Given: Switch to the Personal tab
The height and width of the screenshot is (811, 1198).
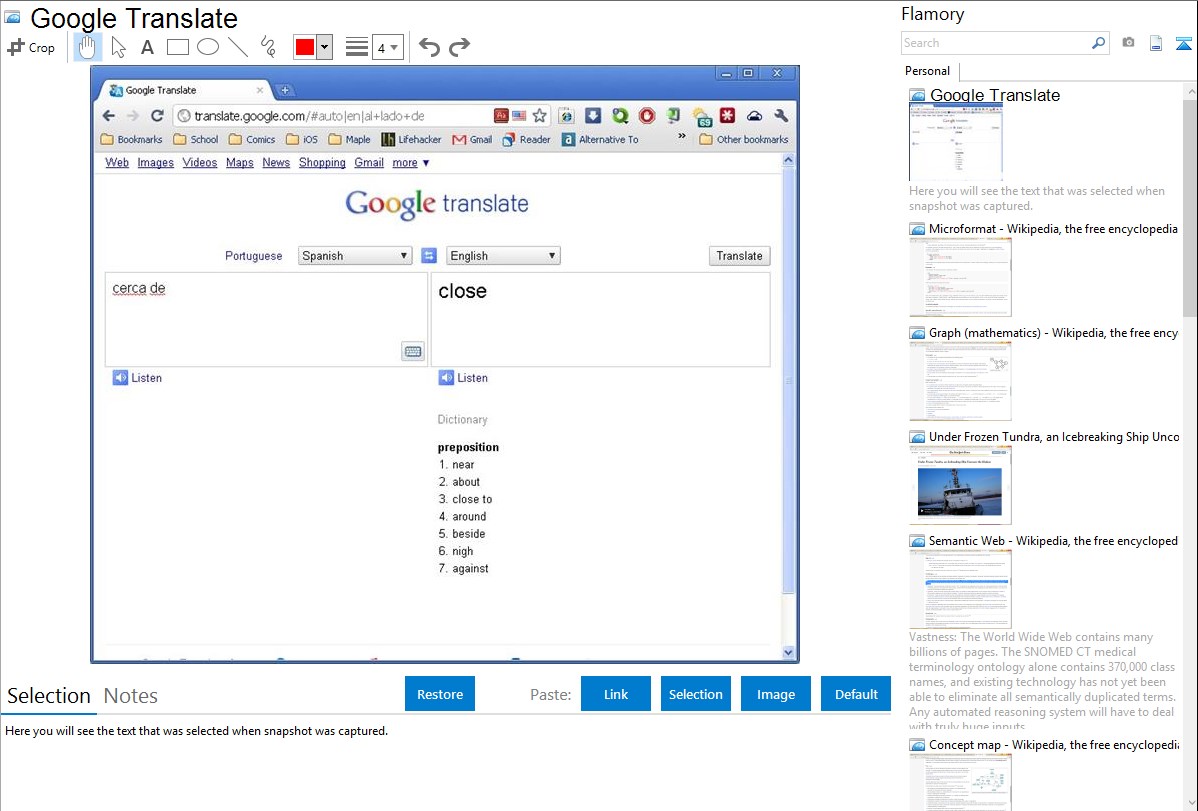Looking at the screenshot, I should pos(927,71).
